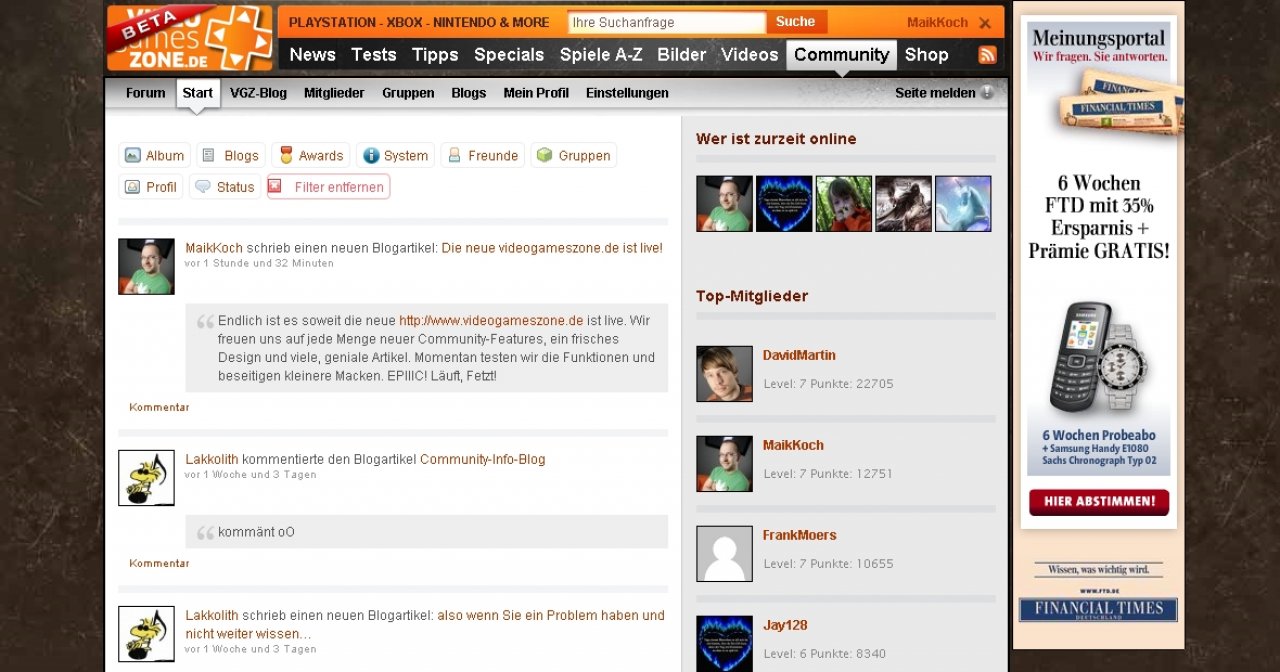Image resolution: width=1280 pixels, height=672 pixels.
Task: Open DavidMartin top member profile
Action: [x=799, y=355]
